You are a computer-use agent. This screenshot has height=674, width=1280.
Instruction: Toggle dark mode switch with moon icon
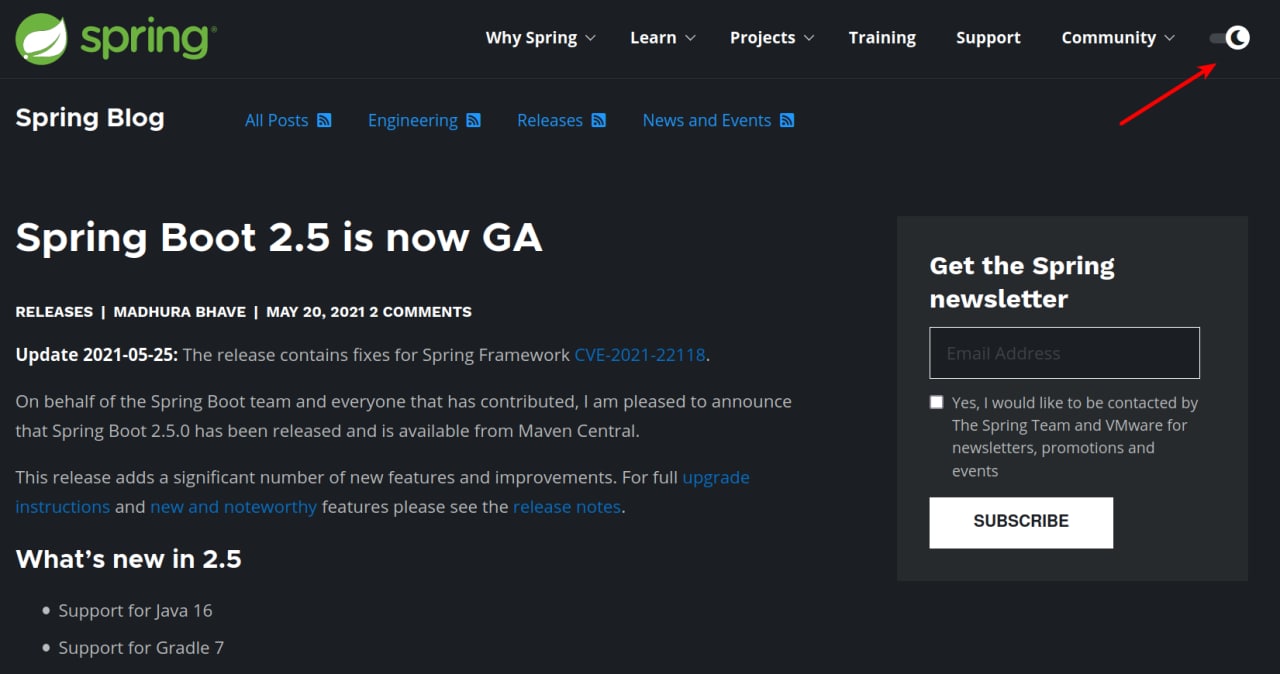[x=1230, y=38]
